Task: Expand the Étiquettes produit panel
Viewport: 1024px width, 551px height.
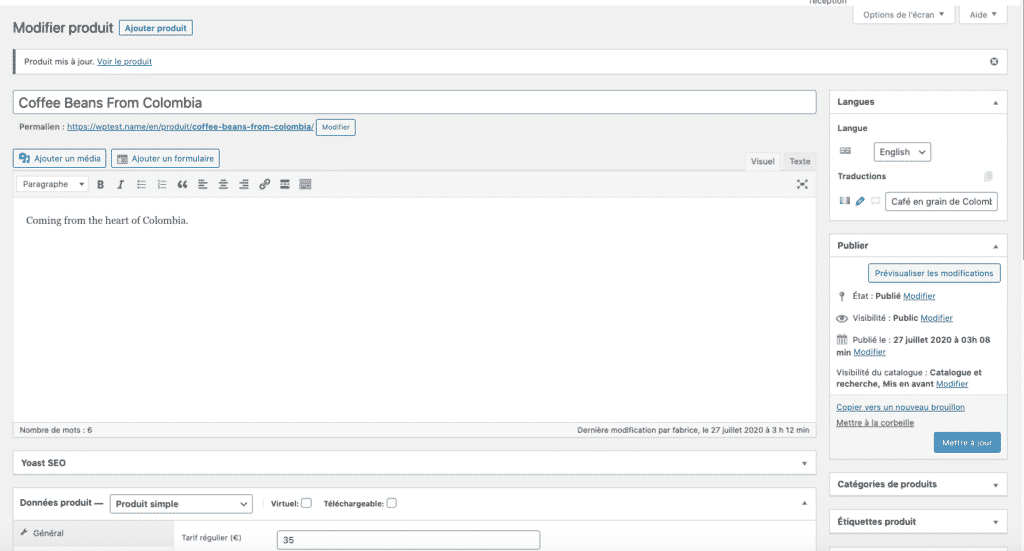Action: tap(995, 522)
